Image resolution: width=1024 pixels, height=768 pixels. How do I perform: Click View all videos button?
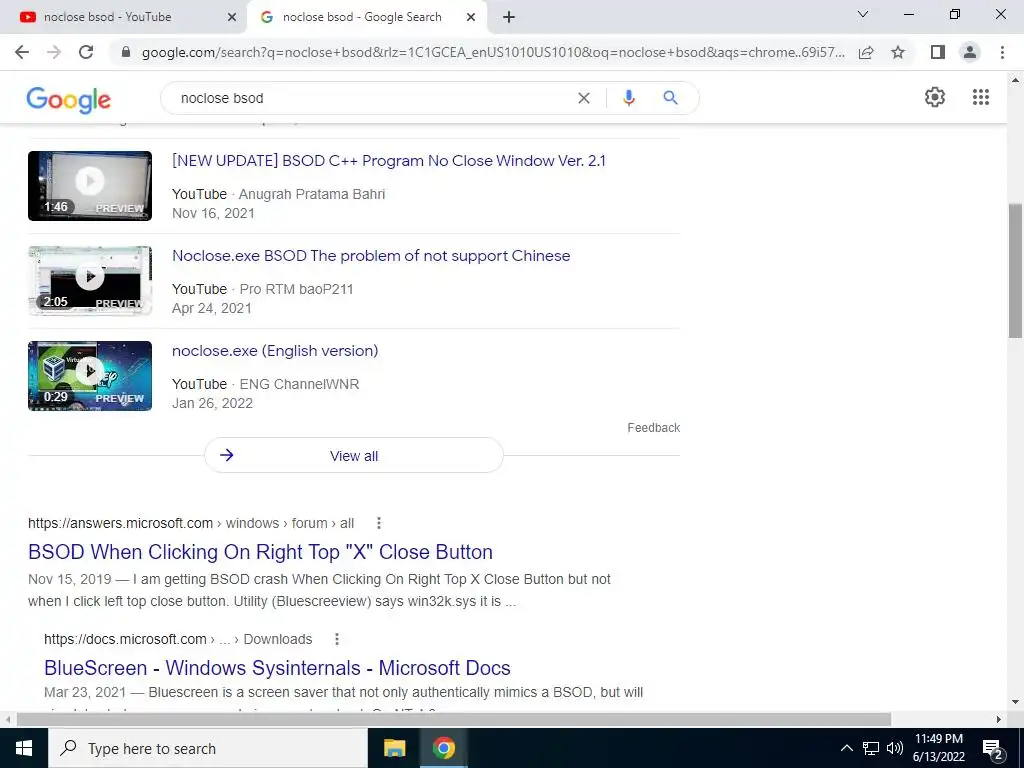(x=354, y=456)
